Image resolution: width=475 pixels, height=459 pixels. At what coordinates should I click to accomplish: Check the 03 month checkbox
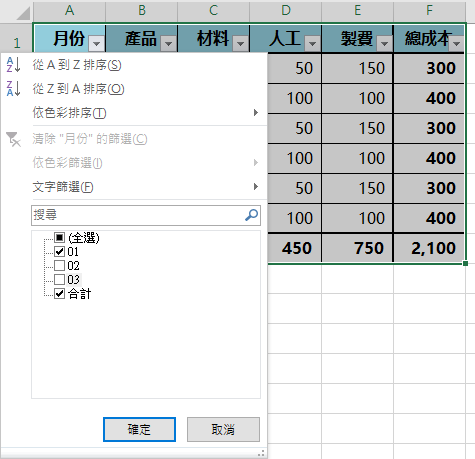click(x=59, y=279)
